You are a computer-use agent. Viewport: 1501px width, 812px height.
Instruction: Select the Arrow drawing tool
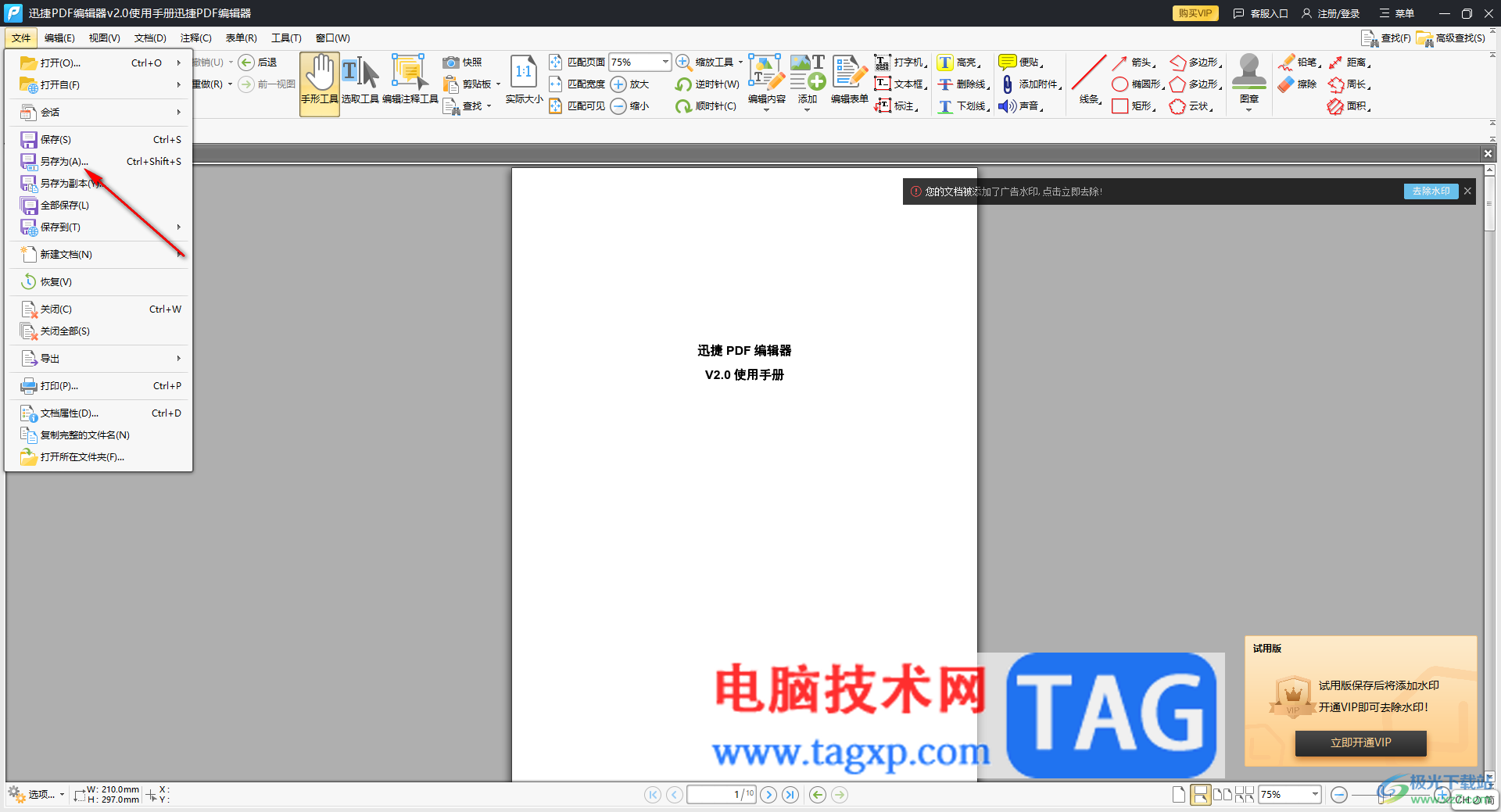click(x=1134, y=63)
